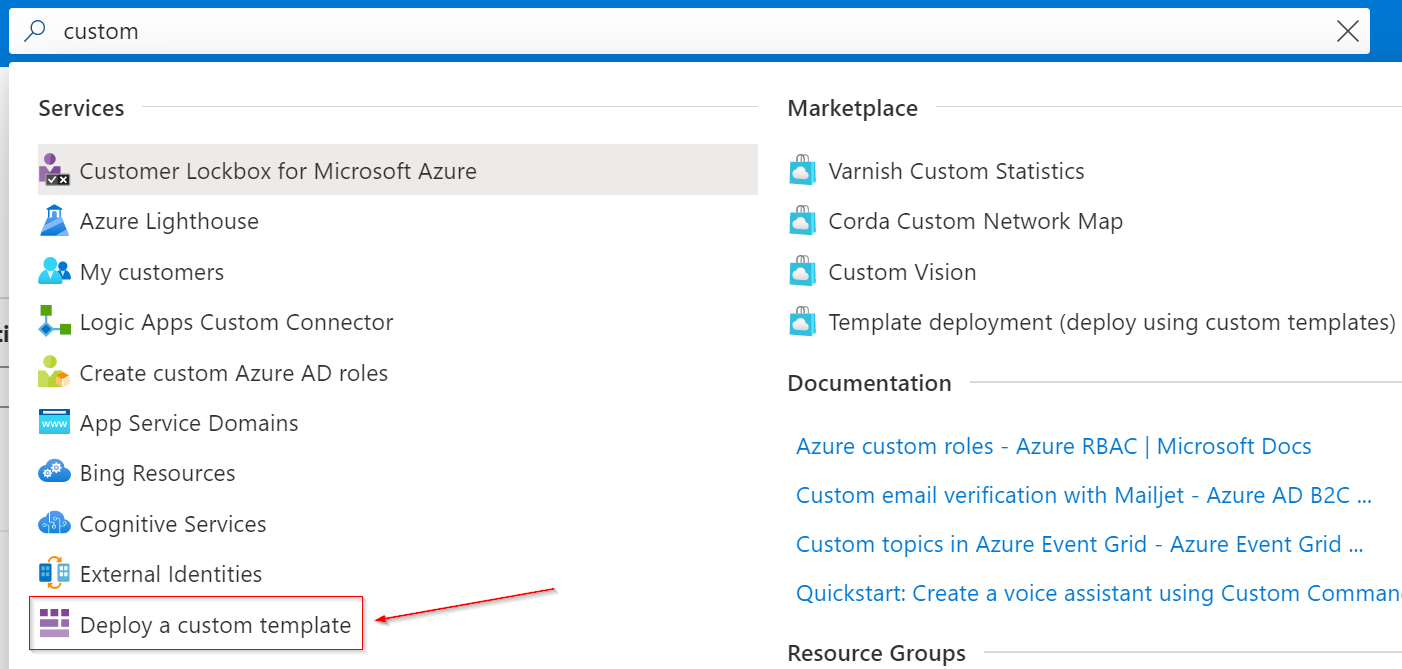Clear the search box with the X
Image resolution: width=1402 pixels, height=669 pixels.
tap(1347, 31)
